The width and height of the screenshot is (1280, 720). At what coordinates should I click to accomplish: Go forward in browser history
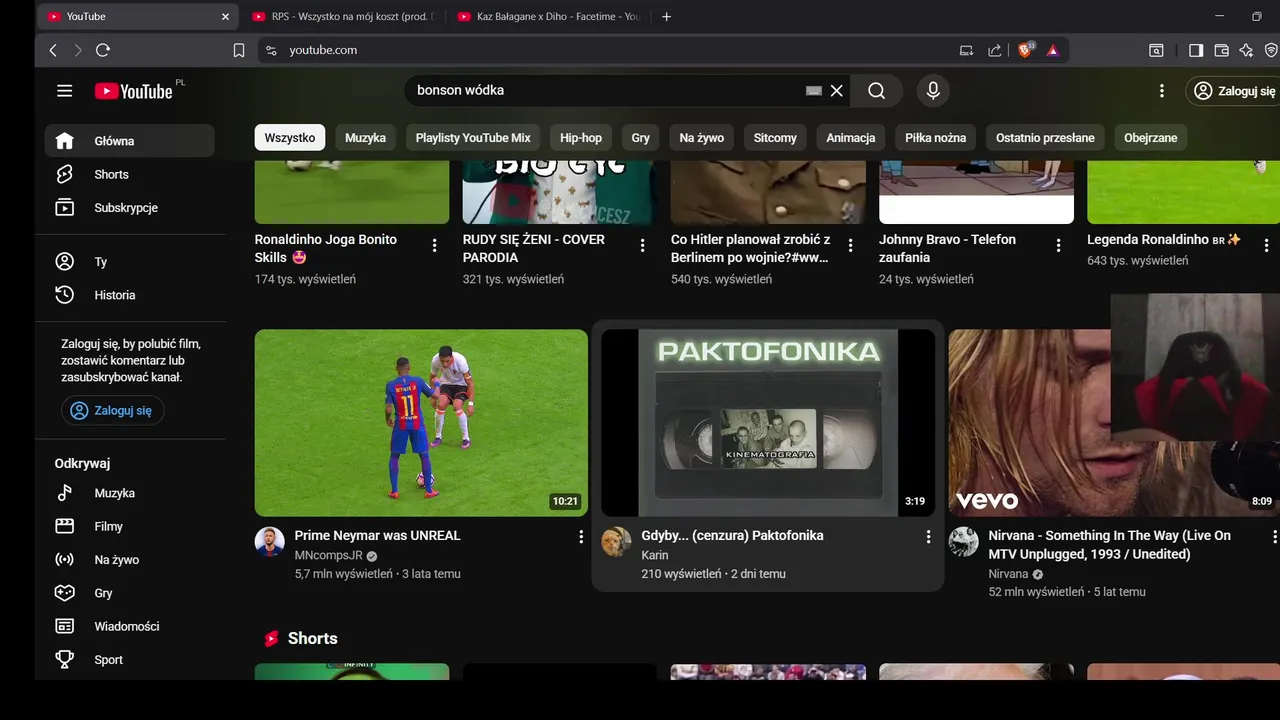(x=78, y=50)
